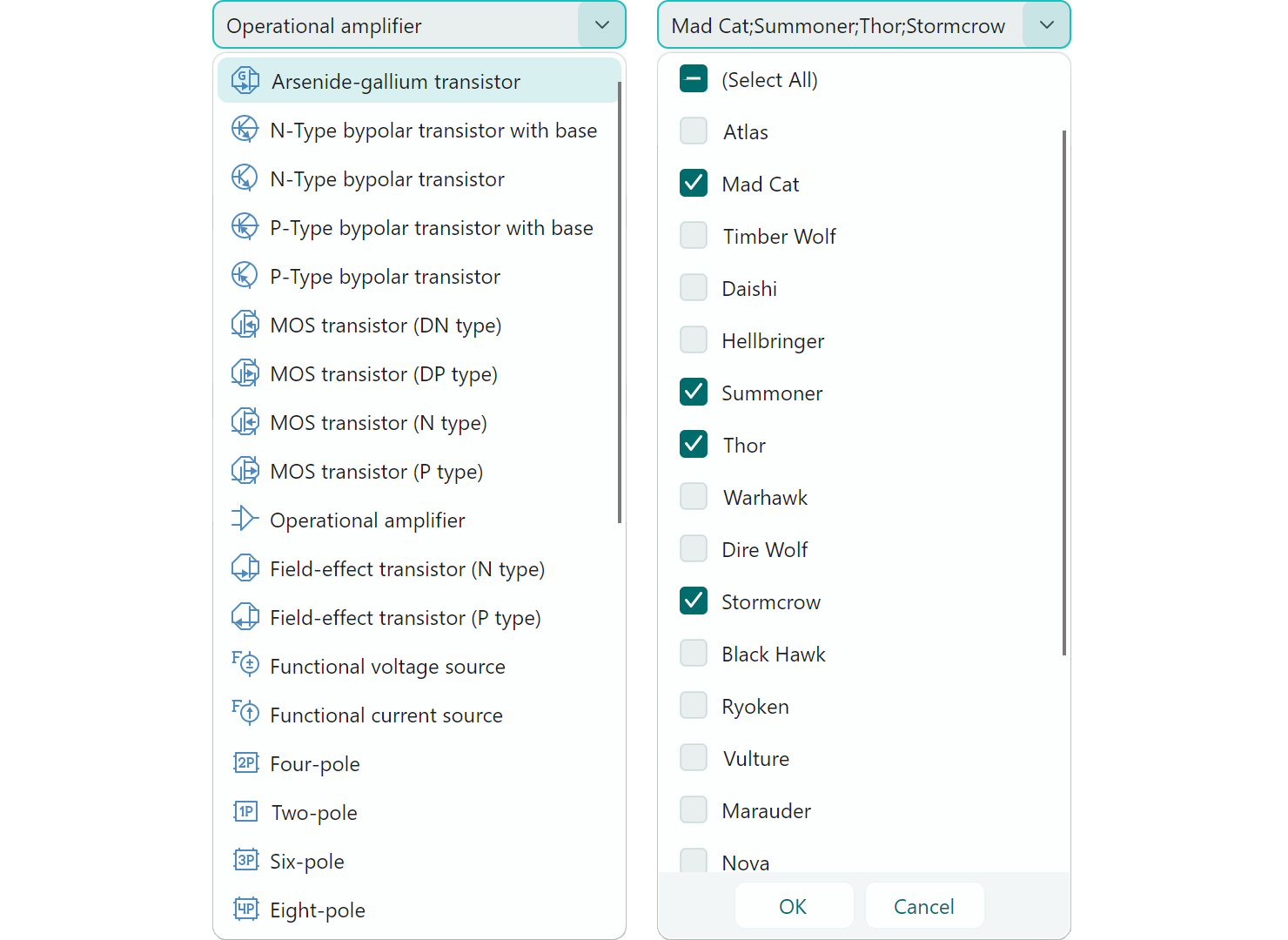Toggle the (Select All) checkbox

tap(694, 79)
